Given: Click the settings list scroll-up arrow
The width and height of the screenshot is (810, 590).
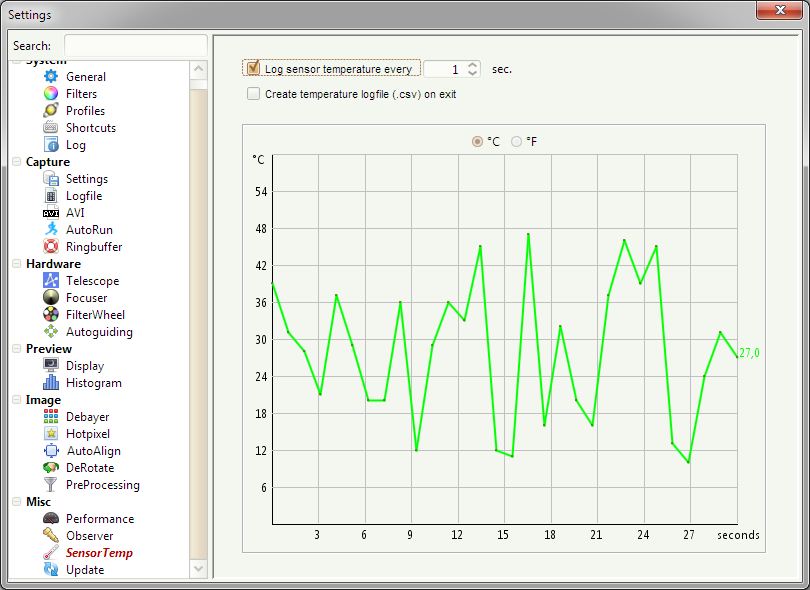Looking at the screenshot, I should point(198,69).
